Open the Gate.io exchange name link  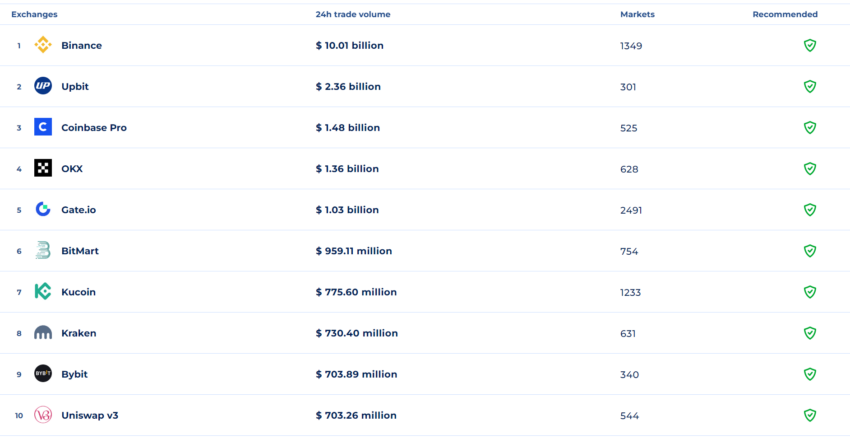tap(79, 210)
